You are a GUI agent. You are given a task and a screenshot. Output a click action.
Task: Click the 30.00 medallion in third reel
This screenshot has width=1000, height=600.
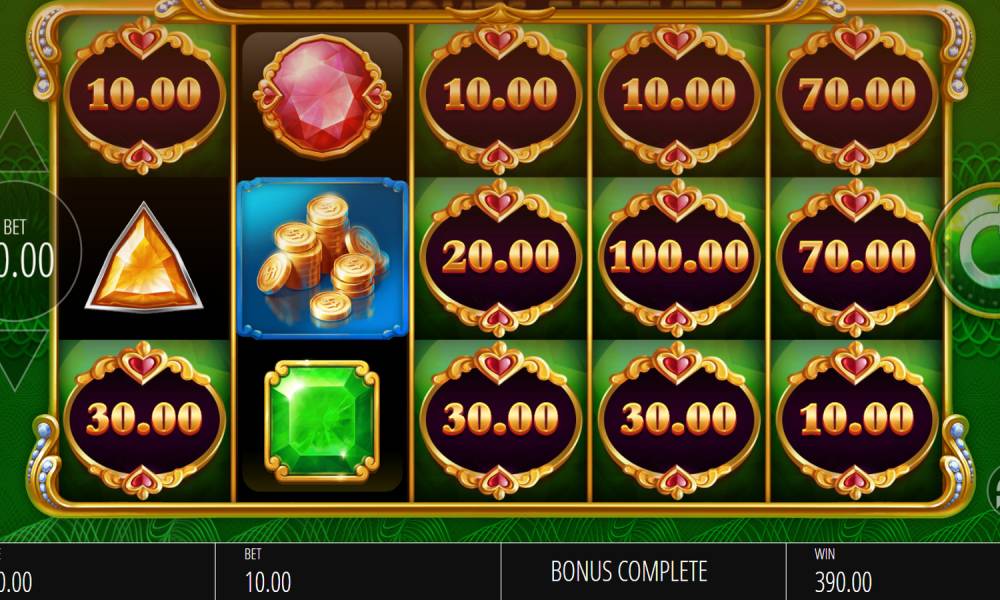(x=501, y=420)
